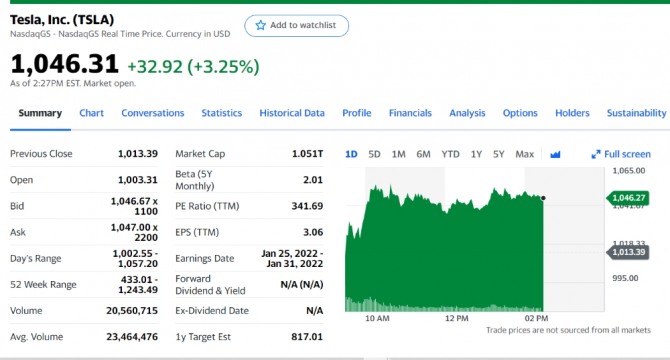Screen dimensions: 670x360
Task: Open the chart type area icon
Action: point(555,154)
